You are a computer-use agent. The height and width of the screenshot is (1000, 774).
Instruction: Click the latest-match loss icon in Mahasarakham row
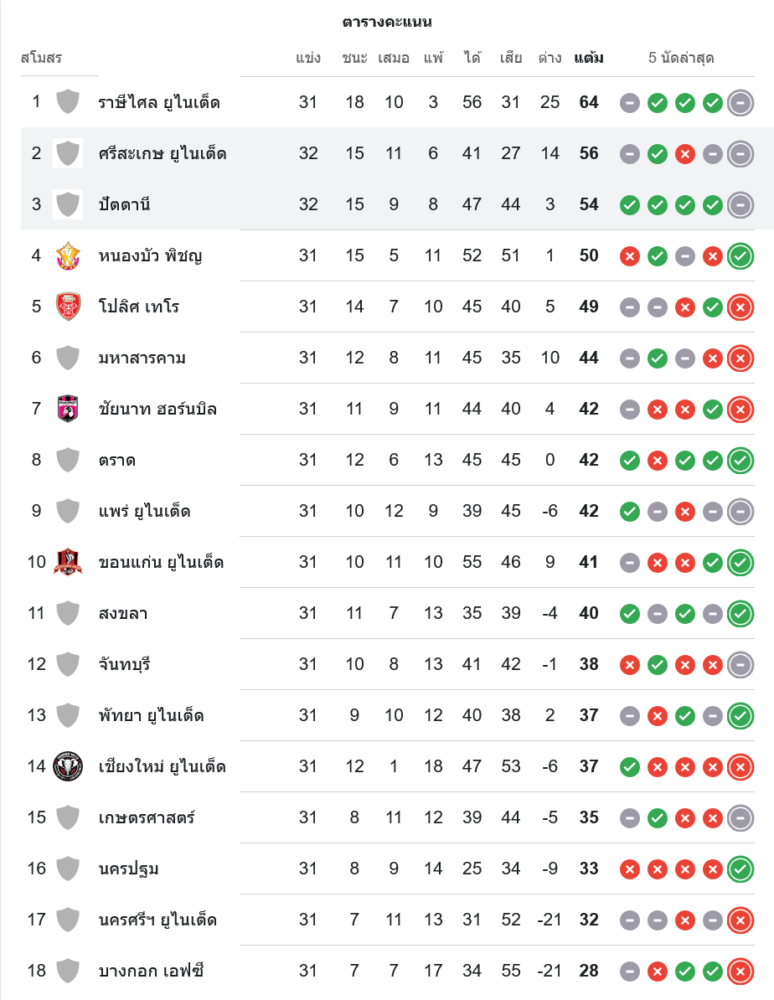740,358
